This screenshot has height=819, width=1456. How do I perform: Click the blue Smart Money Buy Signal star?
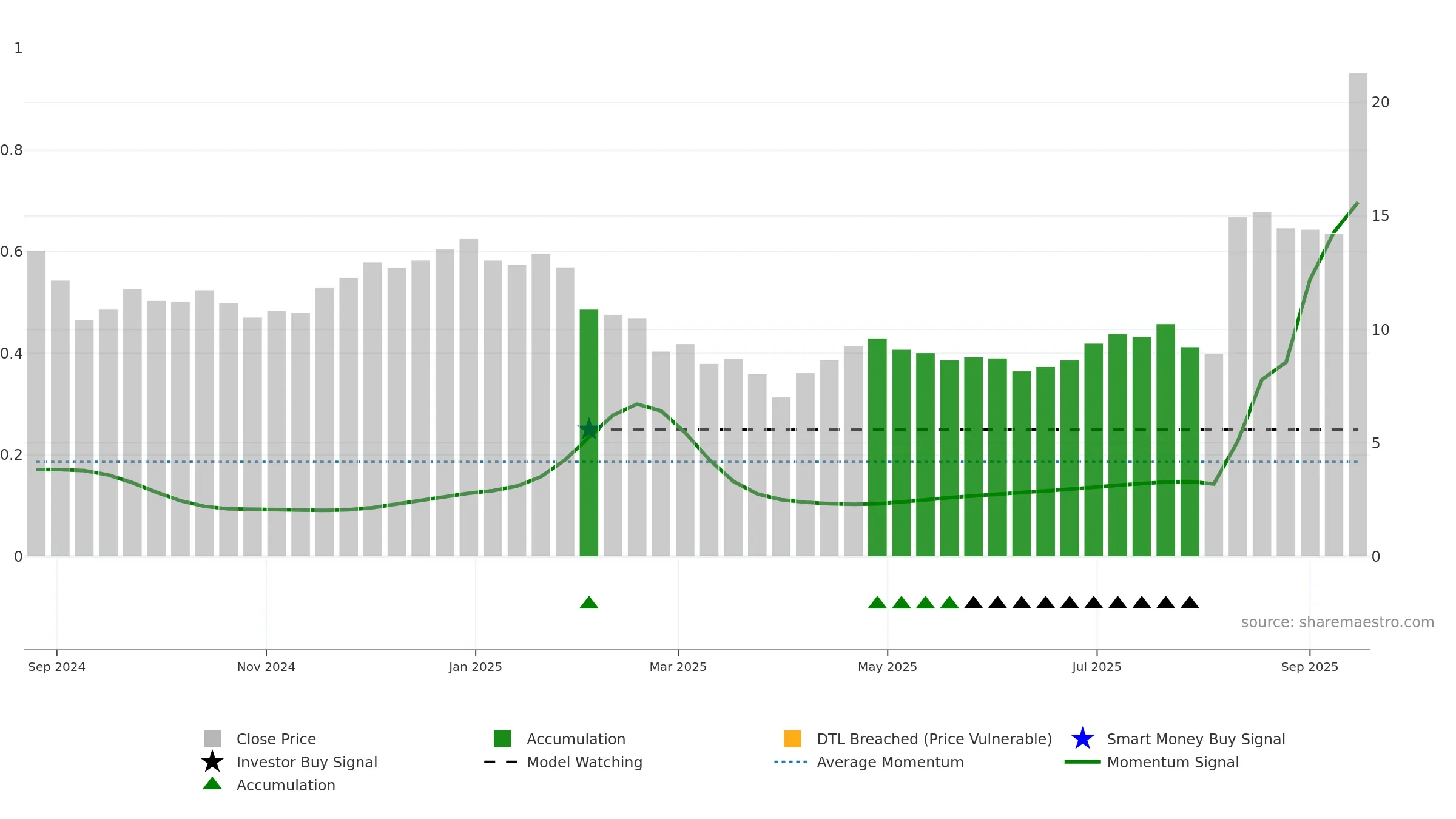pyautogui.click(x=1082, y=738)
